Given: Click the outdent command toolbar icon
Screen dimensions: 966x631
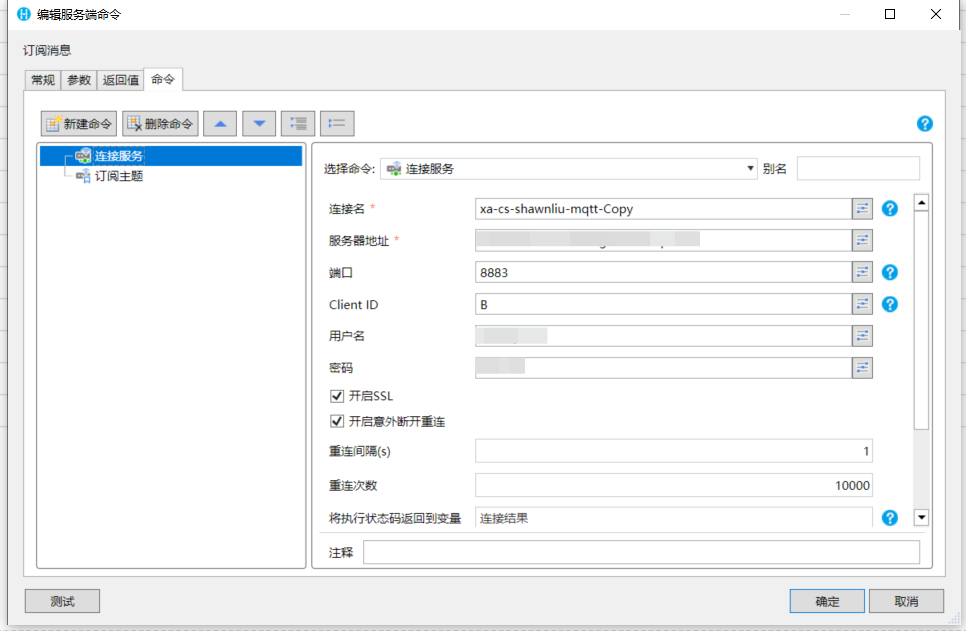Looking at the screenshot, I should [x=337, y=124].
